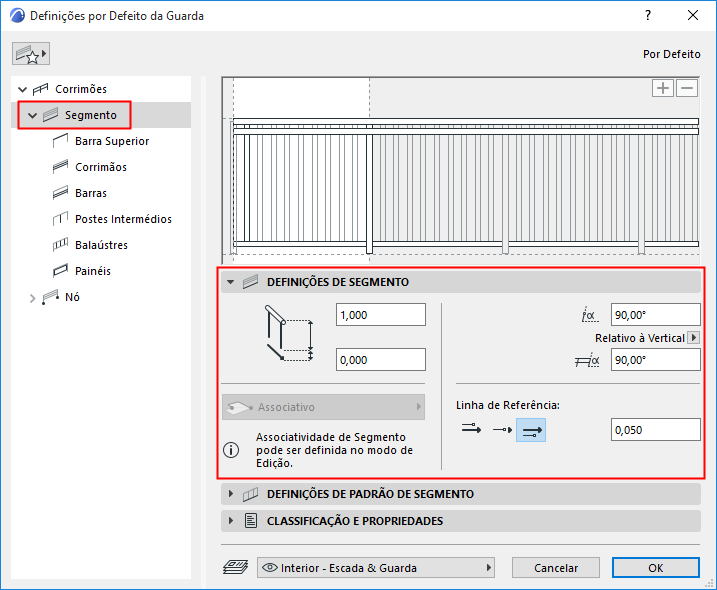Click the eye icon in layer dropdown
This screenshot has width=717, height=590.
click(270, 568)
